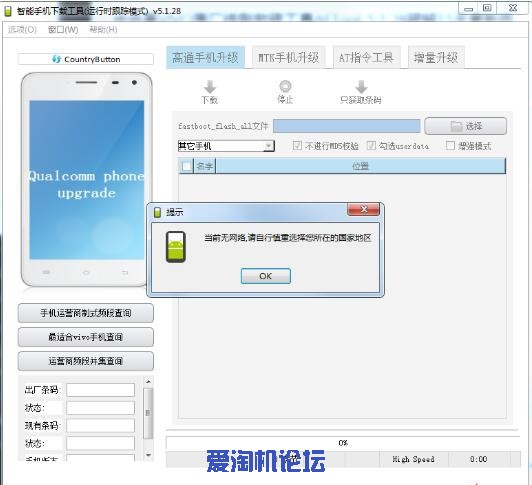Click the Android phone icon in the dialog
Viewport: 532px width, 485px height.
coord(175,247)
